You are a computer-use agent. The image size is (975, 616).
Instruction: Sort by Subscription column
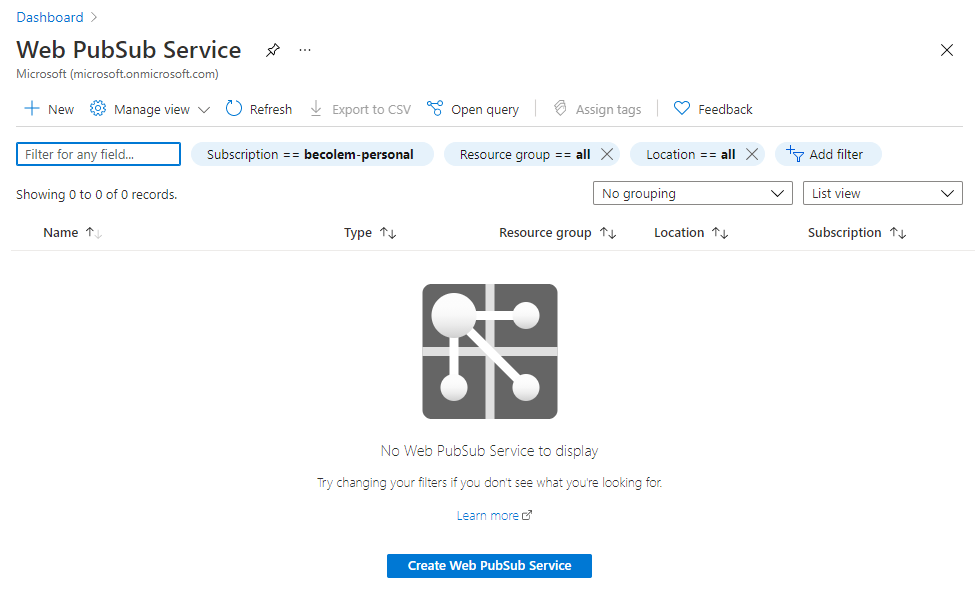click(857, 232)
